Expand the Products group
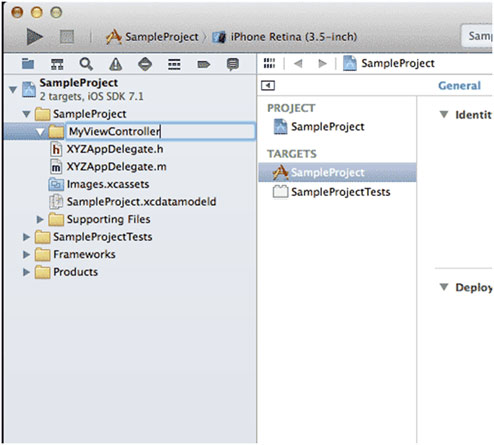Image resolution: width=494 pixels, height=445 pixels. coord(26,272)
